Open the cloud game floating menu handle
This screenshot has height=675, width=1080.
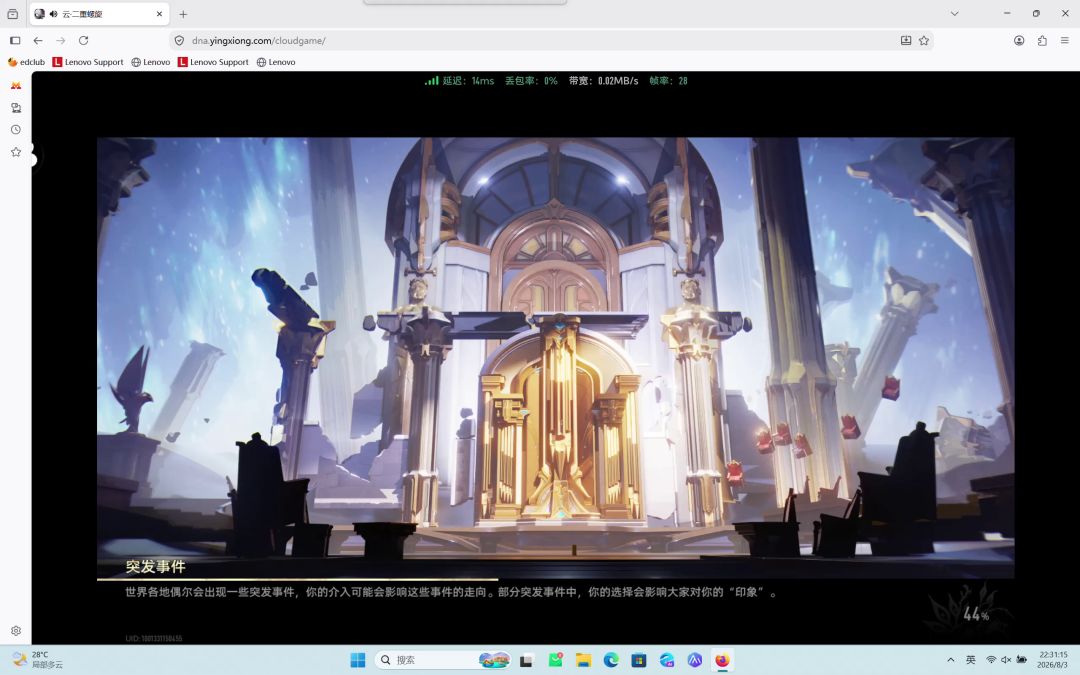click(x=34, y=158)
